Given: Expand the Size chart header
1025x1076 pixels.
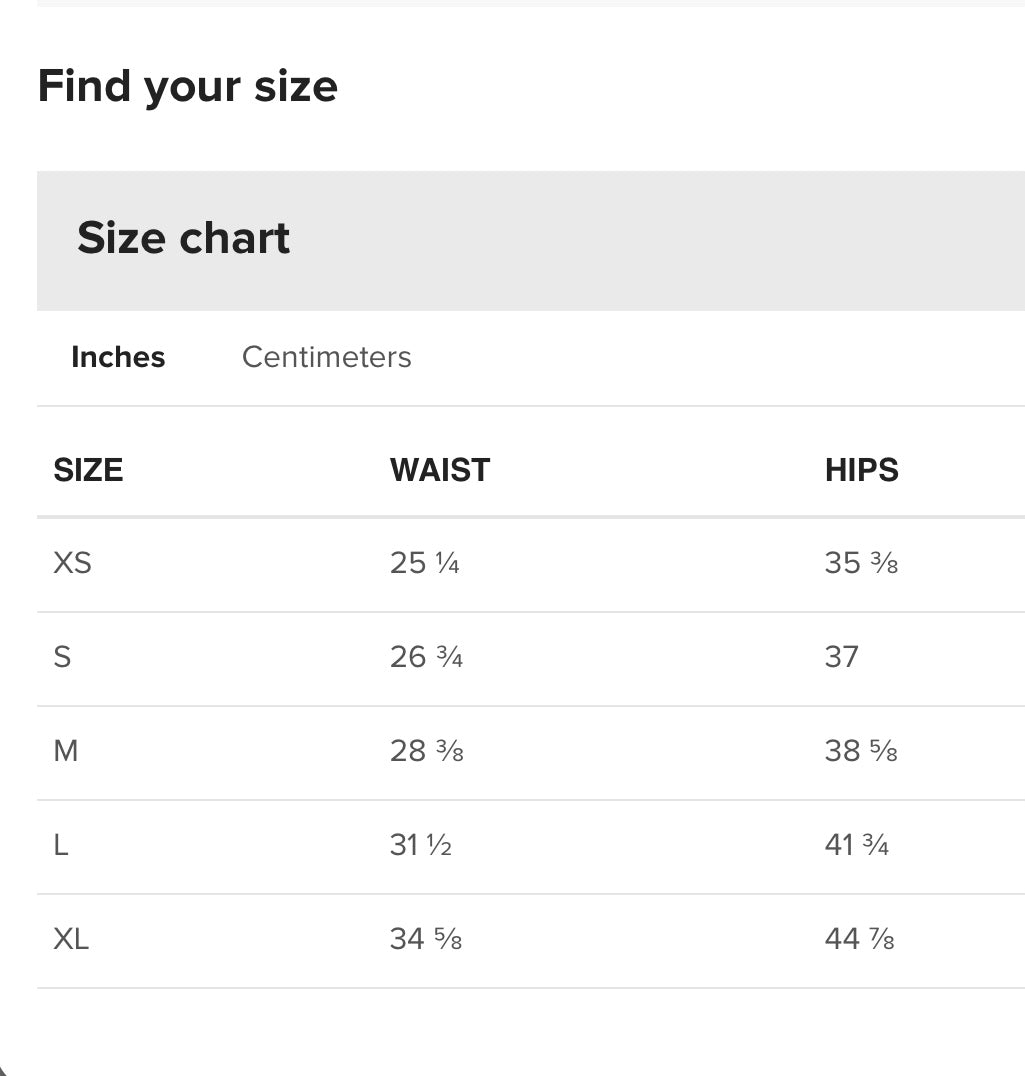Looking at the screenshot, I should pos(531,241).
